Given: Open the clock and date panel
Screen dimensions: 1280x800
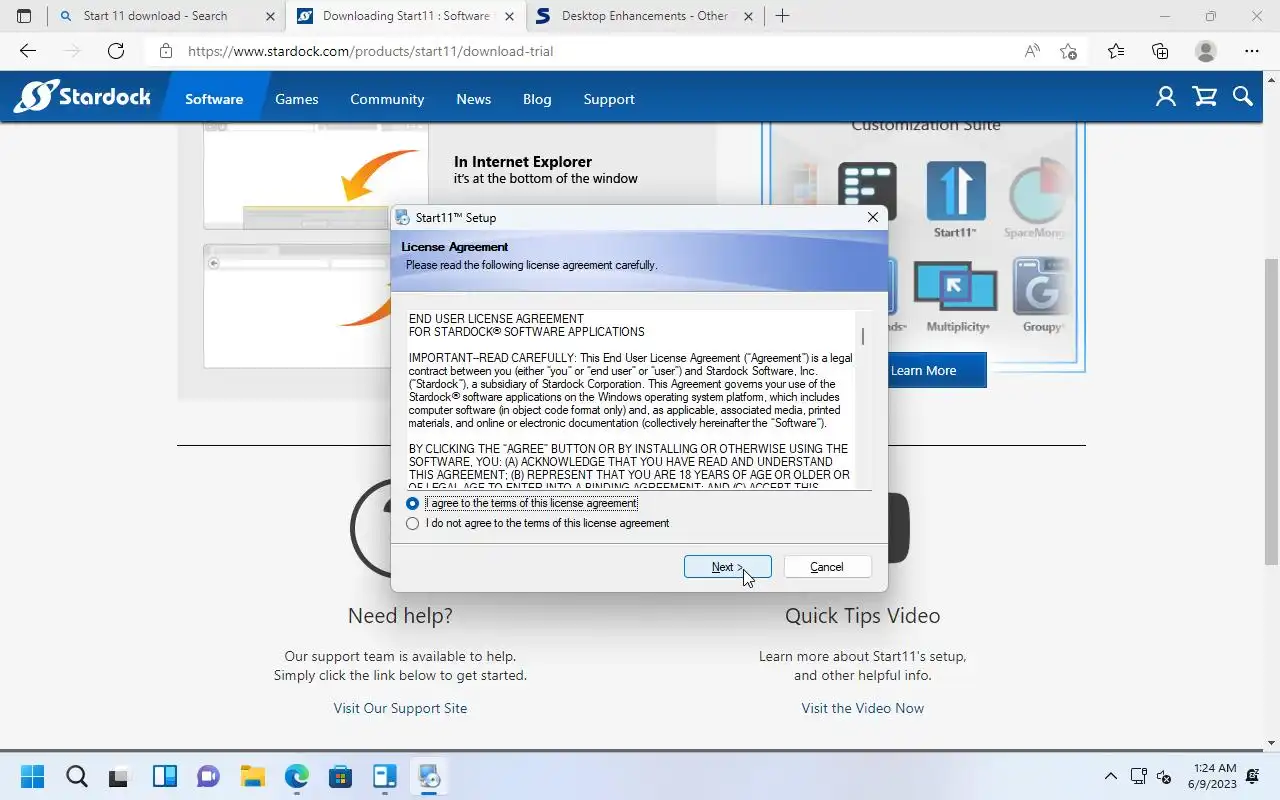Looking at the screenshot, I should point(1212,776).
